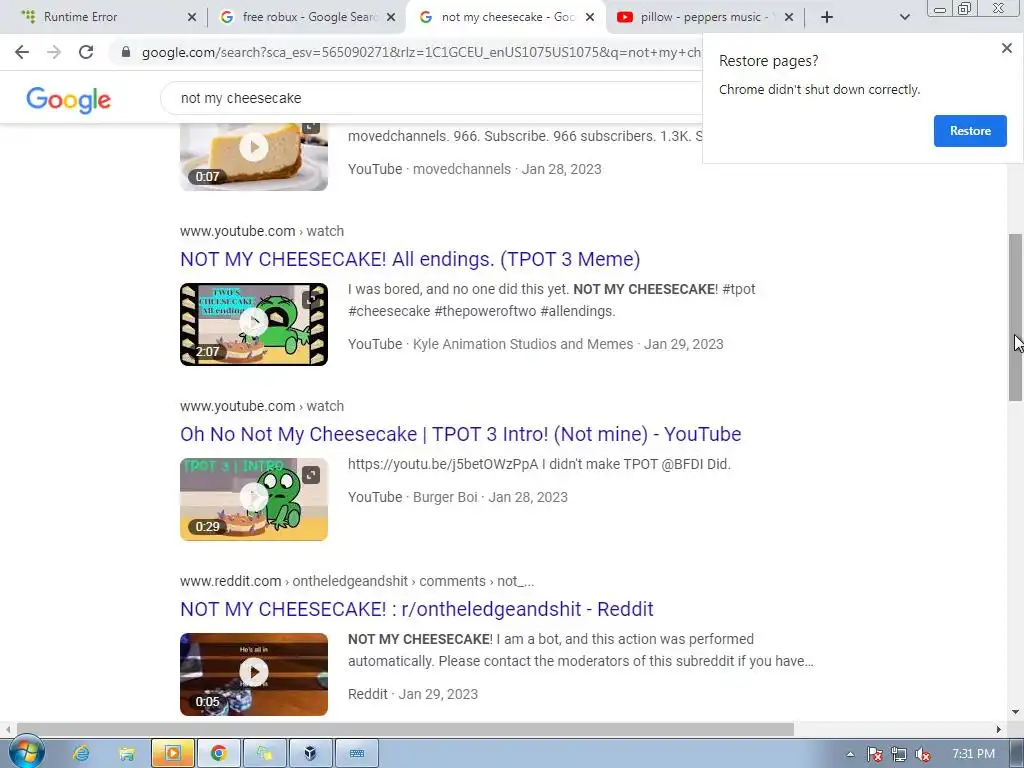Switch to pillow - peppers music tab
The image size is (1024, 768).
tap(705, 17)
